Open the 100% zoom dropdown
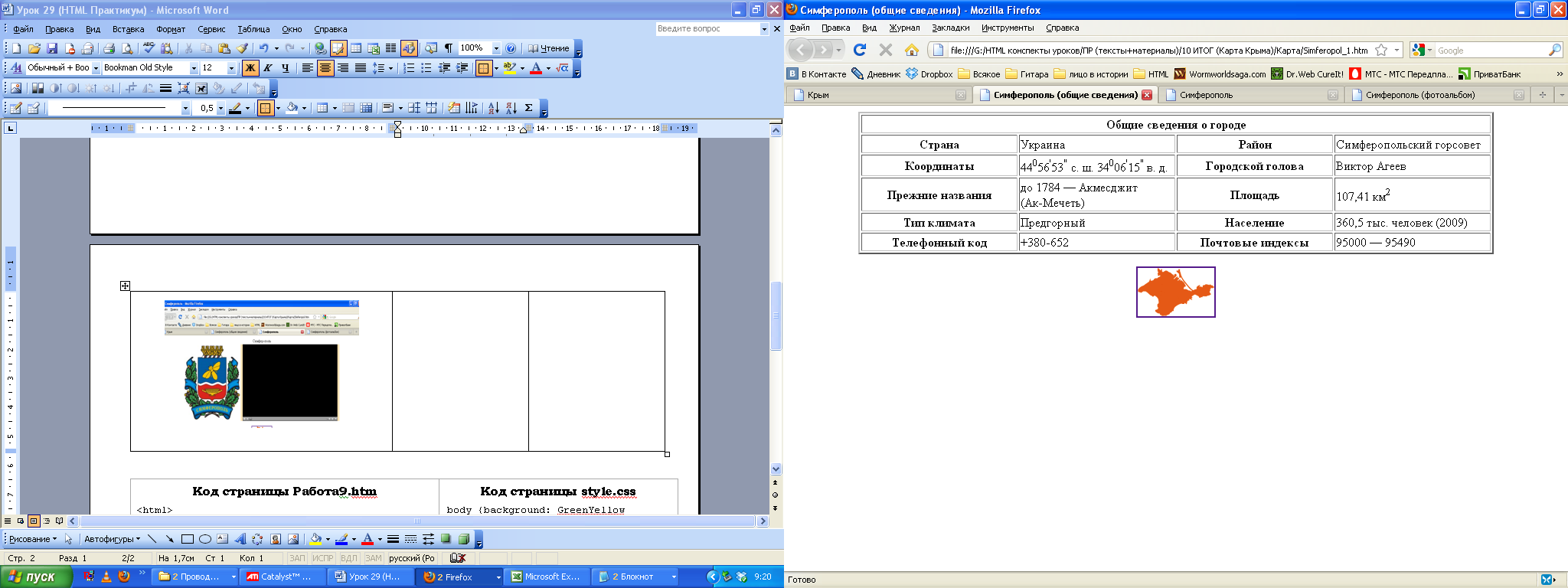Screen dimensions: 1568x588 click(496, 48)
